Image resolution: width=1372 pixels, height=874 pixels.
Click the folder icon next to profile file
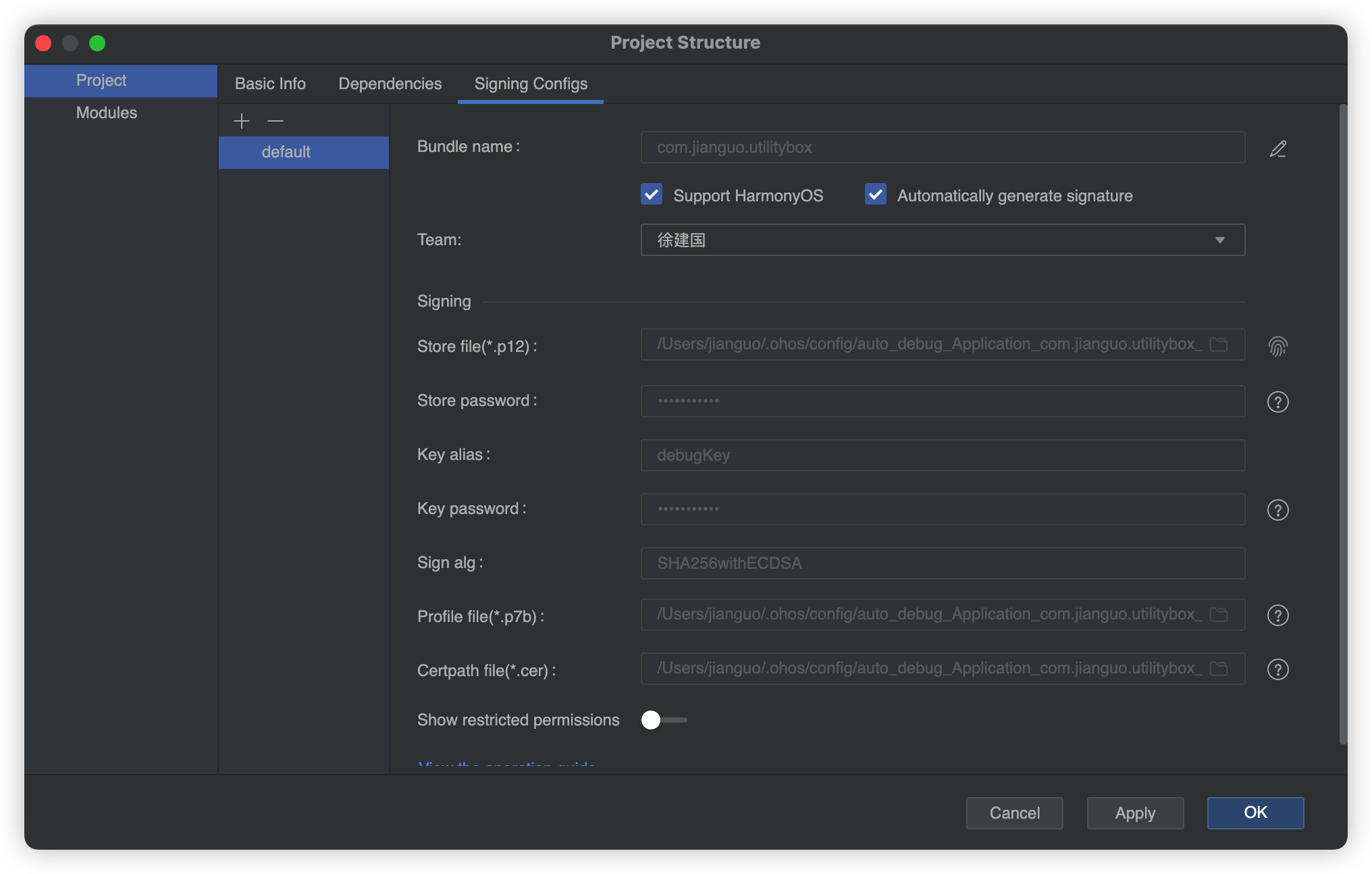coord(1221,614)
